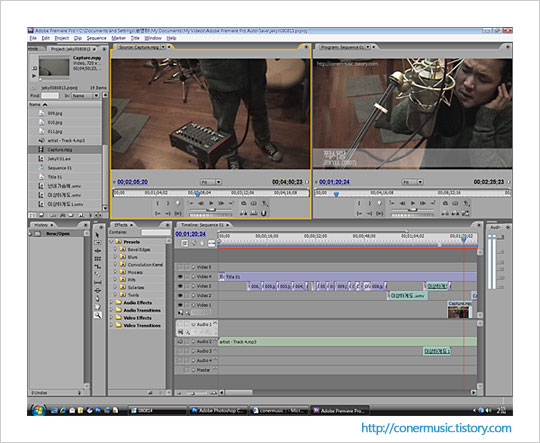The height and width of the screenshot is (443, 540).
Task: Toggle Video 5 track output box
Action: (x=180, y=267)
